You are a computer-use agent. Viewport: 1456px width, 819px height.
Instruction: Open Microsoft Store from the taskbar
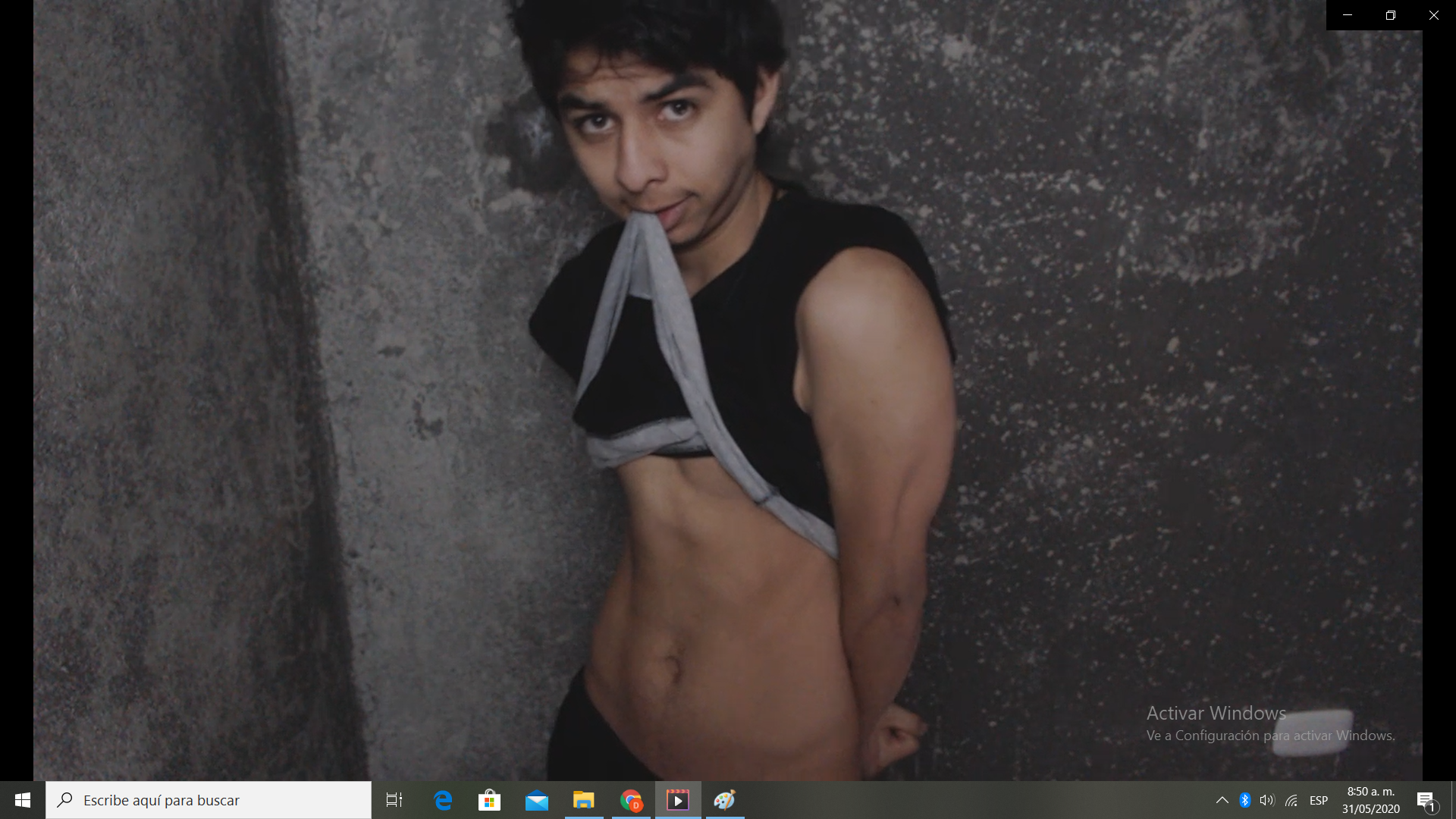pos(490,800)
